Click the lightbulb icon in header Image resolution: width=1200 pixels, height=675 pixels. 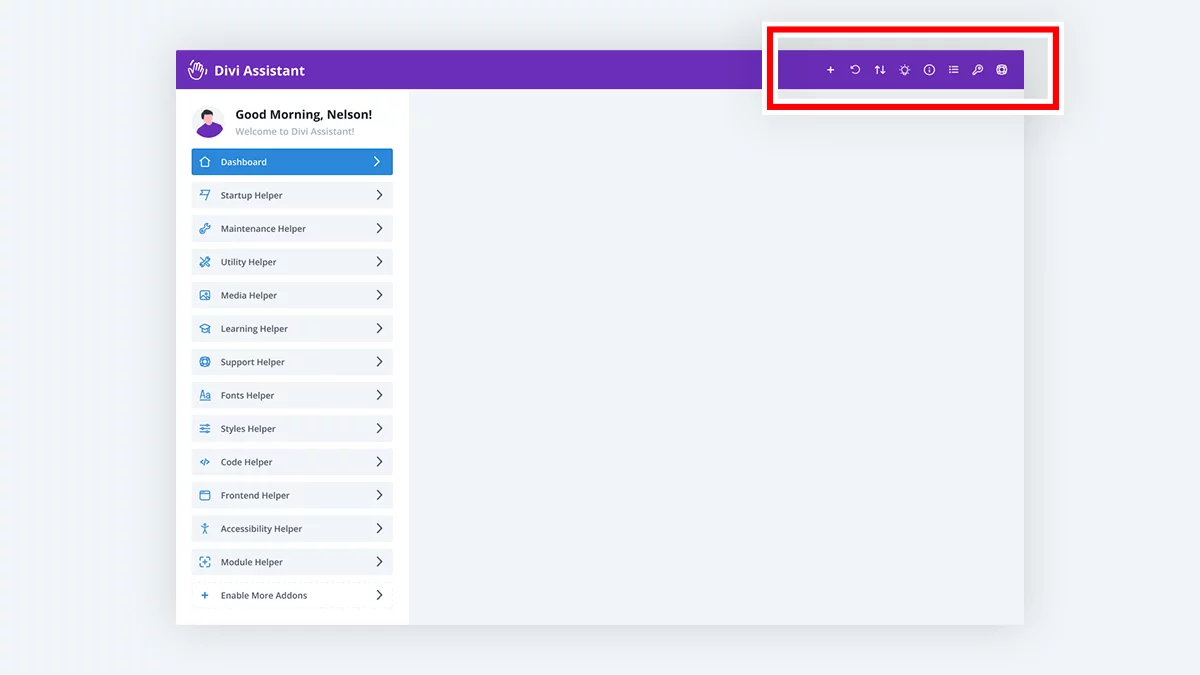(x=904, y=70)
